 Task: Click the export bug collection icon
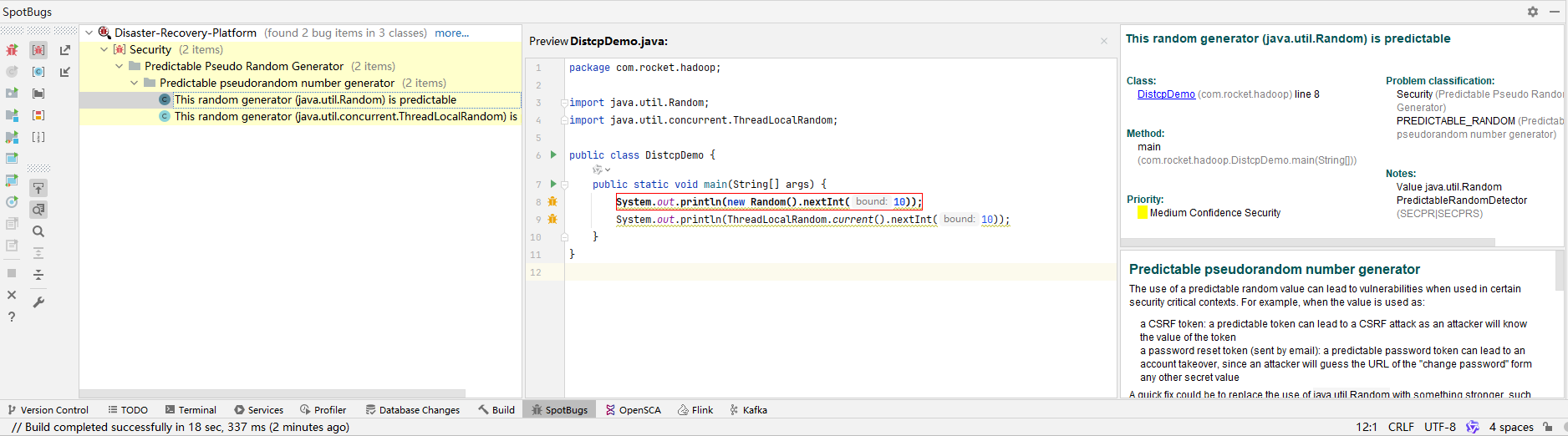click(x=64, y=50)
